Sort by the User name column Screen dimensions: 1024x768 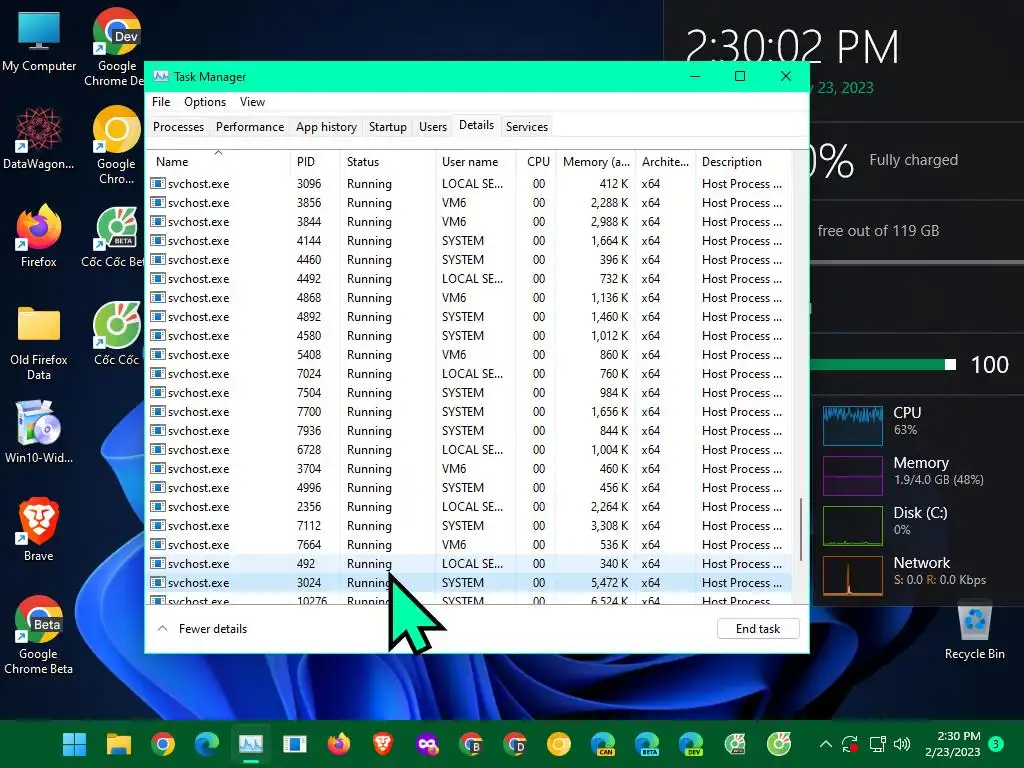tap(475, 161)
